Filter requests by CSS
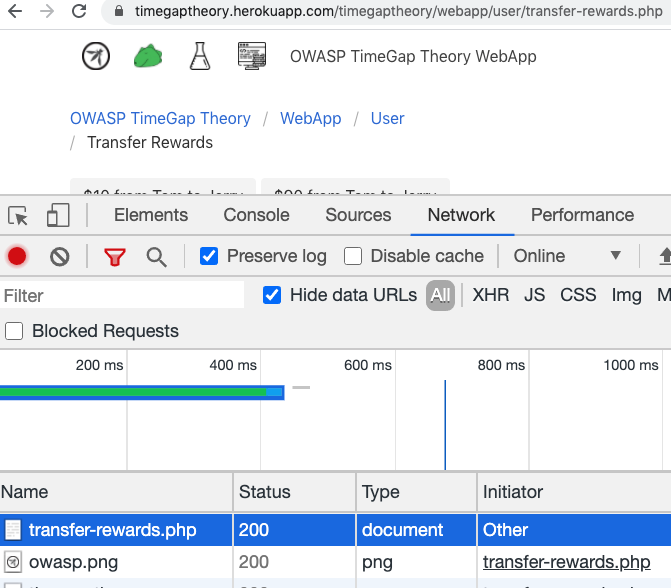 tap(578, 295)
